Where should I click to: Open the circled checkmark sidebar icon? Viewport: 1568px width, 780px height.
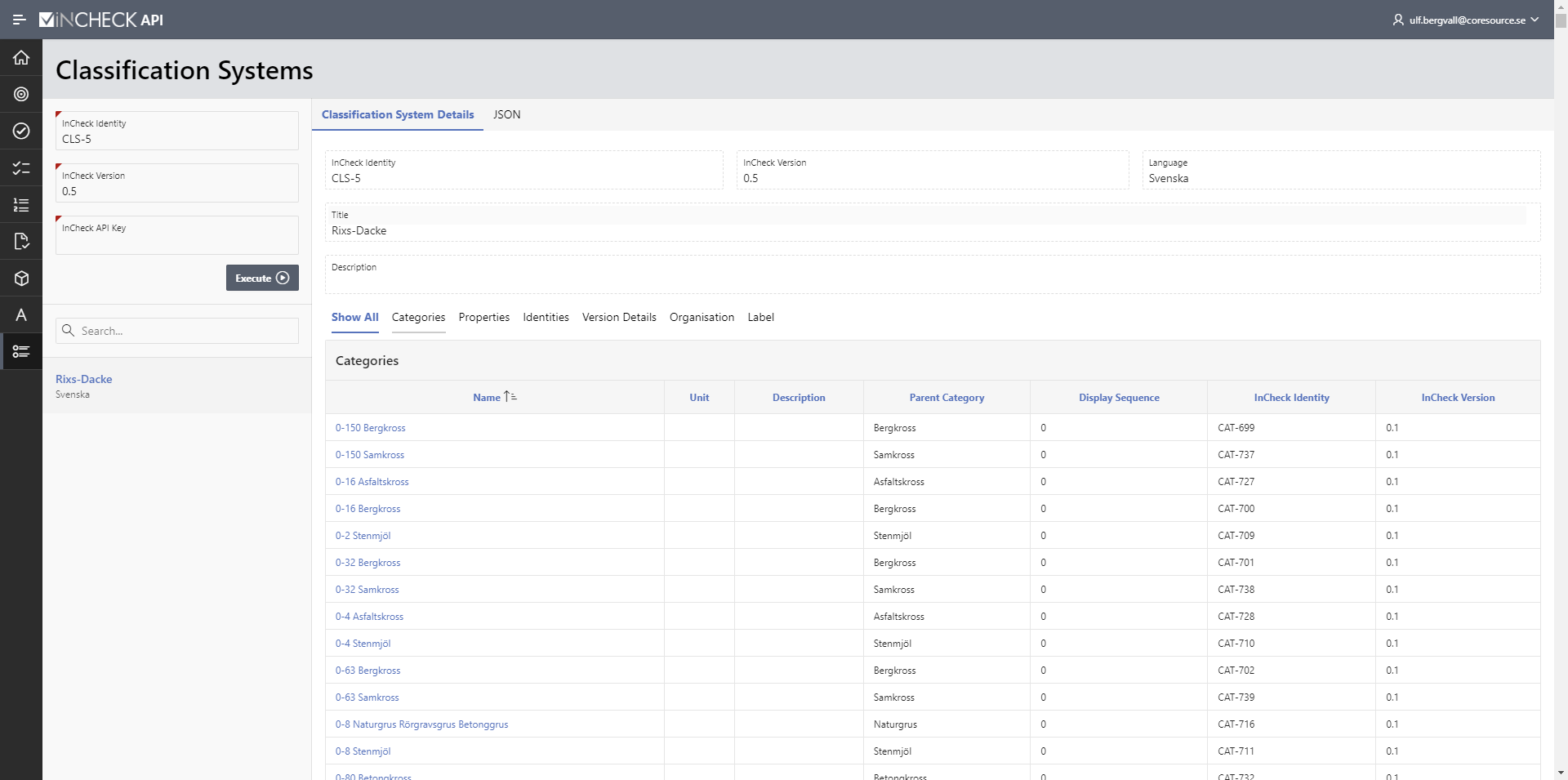point(21,131)
